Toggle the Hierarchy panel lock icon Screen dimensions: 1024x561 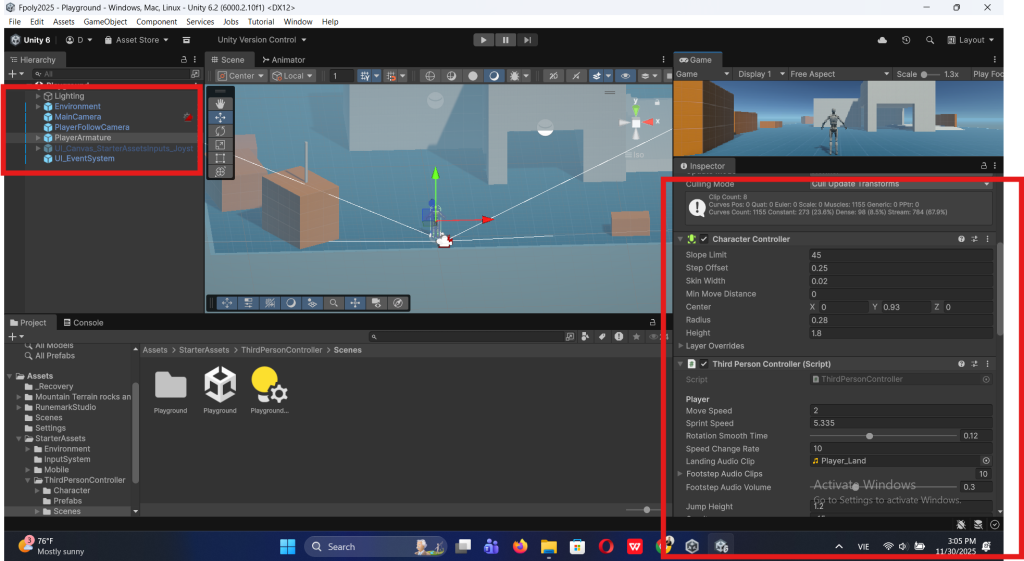[x=186, y=60]
